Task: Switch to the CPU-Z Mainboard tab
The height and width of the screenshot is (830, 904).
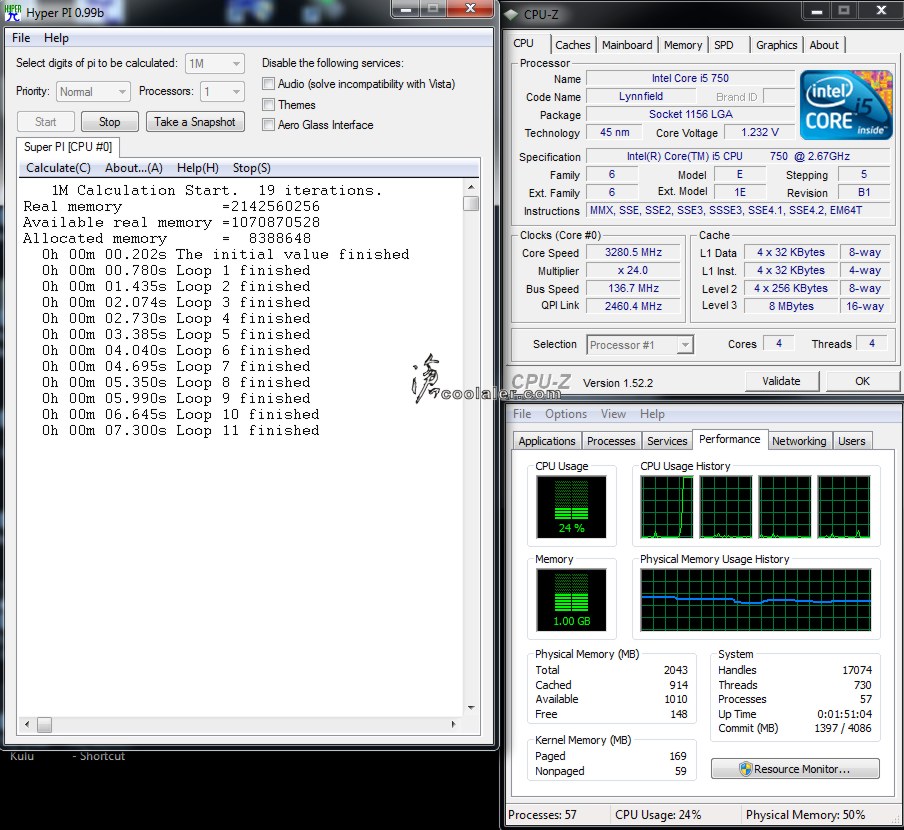Action: tap(627, 45)
